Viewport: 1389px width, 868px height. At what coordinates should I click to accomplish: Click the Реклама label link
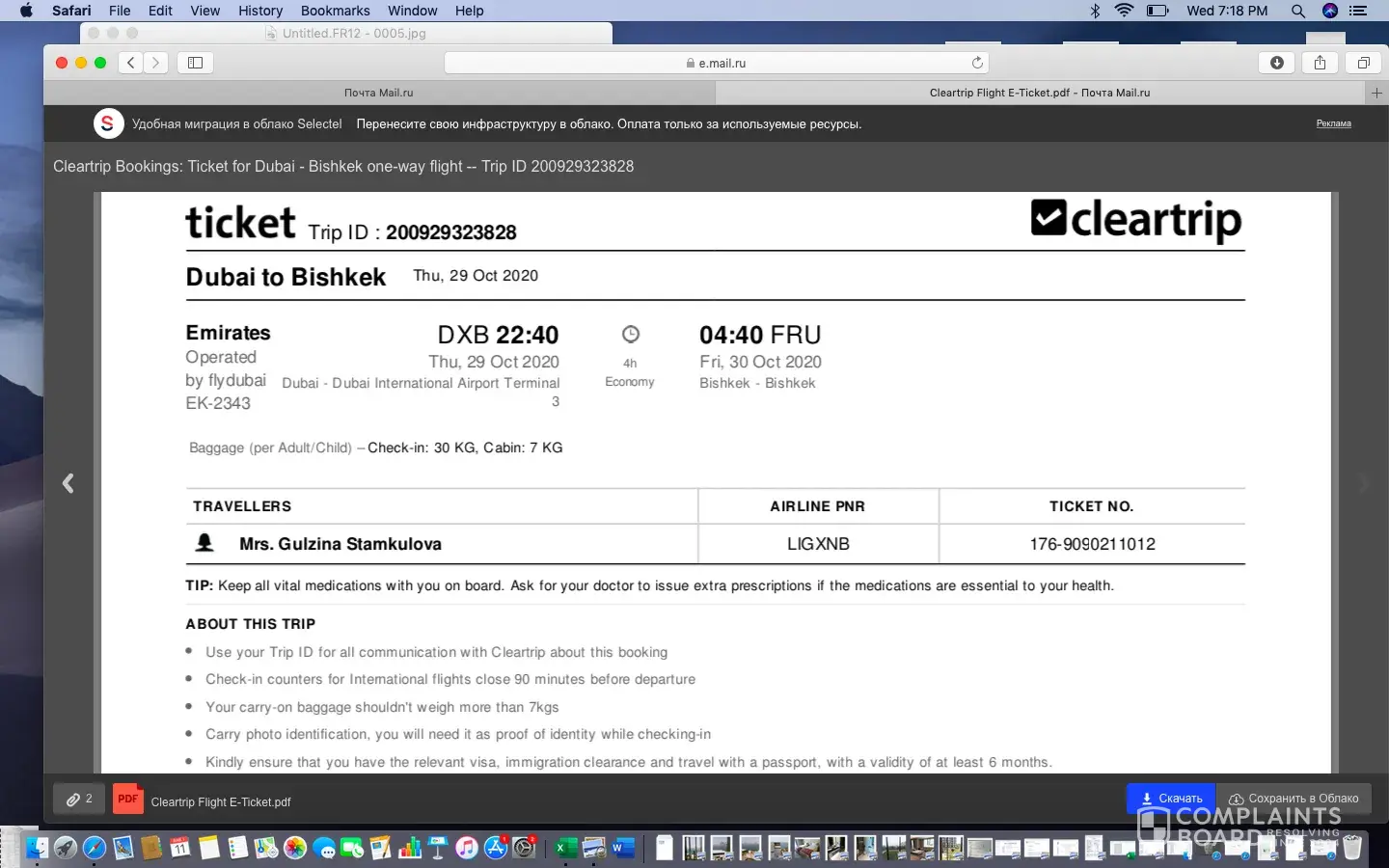[x=1334, y=123]
